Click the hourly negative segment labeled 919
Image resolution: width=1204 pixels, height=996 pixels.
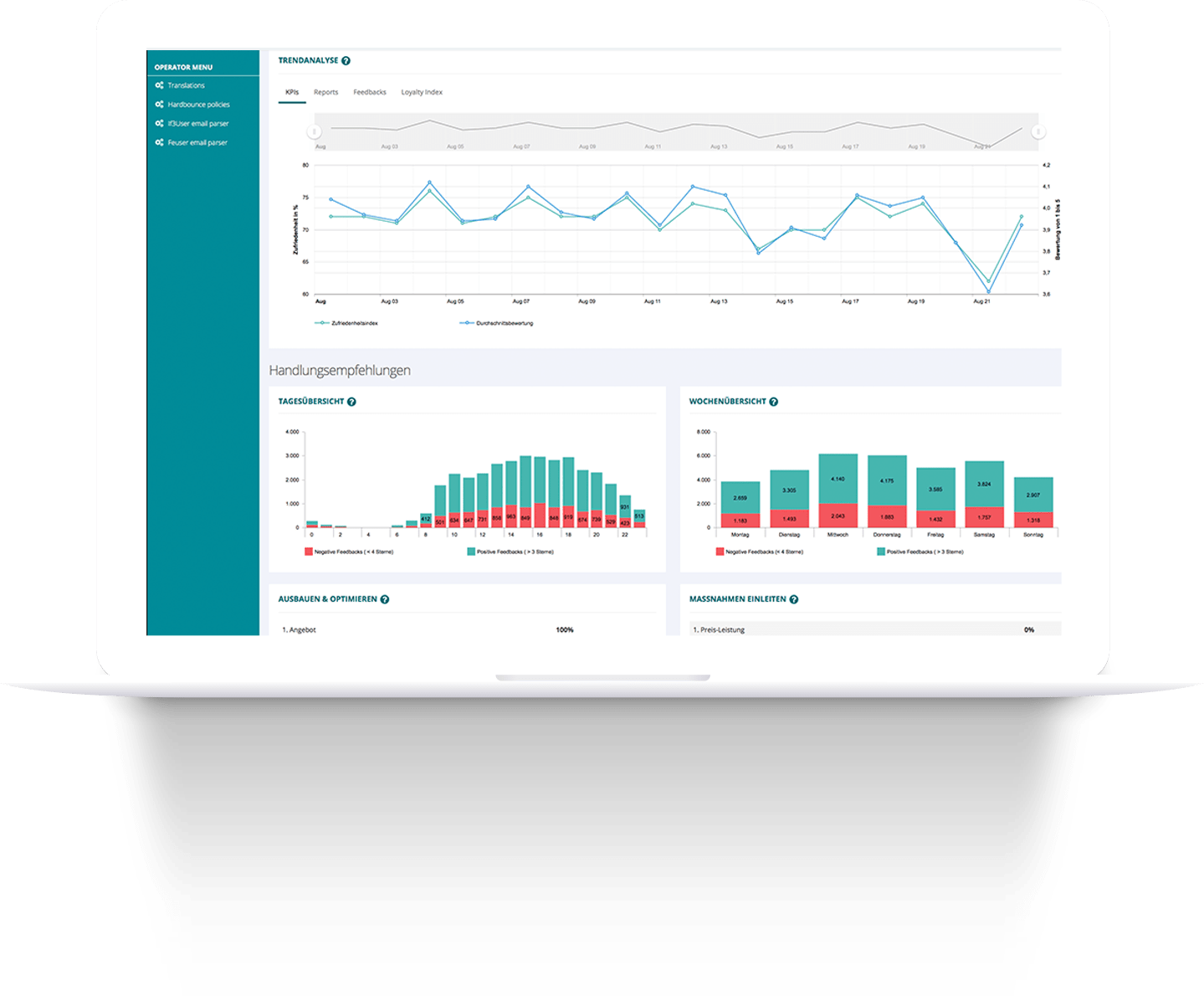click(568, 517)
